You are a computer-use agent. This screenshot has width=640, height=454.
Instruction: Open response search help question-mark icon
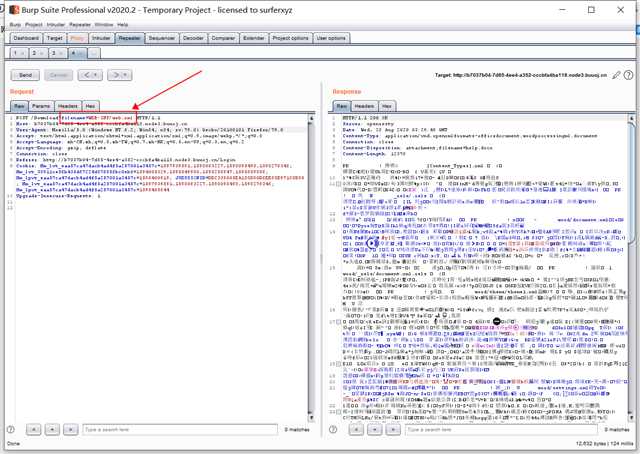pyautogui.click(x=333, y=429)
